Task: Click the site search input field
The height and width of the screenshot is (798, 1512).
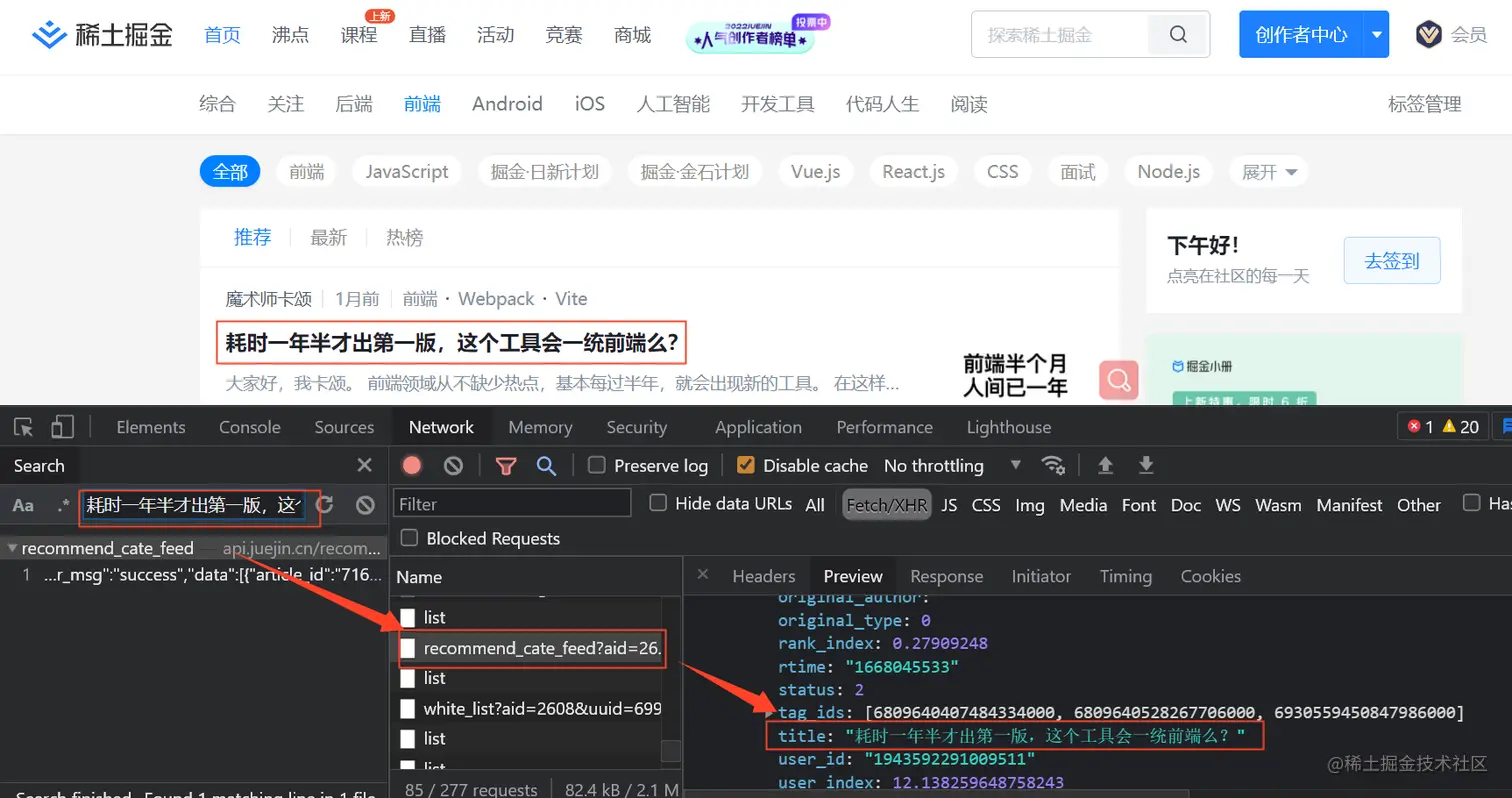Action: [1060, 35]
